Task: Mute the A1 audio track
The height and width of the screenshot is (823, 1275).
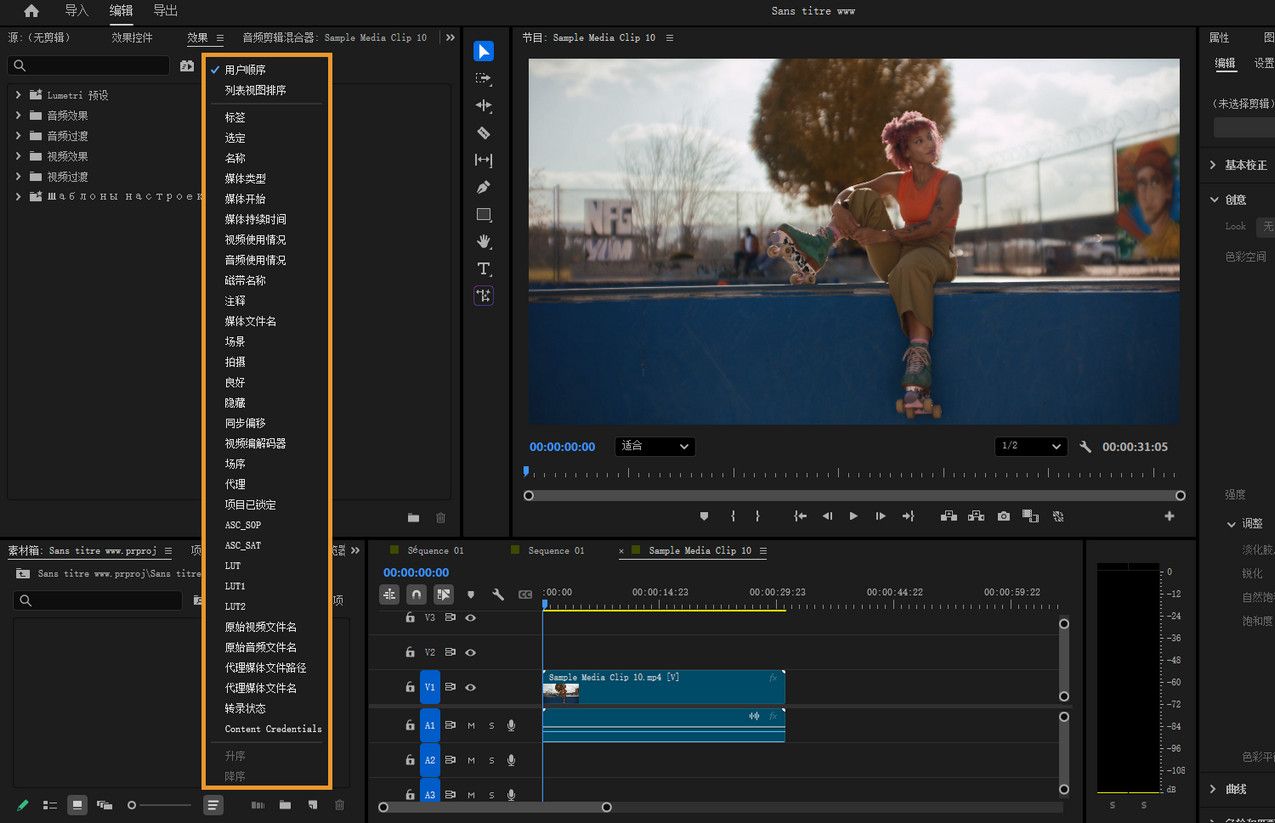Action: (471, 725)
